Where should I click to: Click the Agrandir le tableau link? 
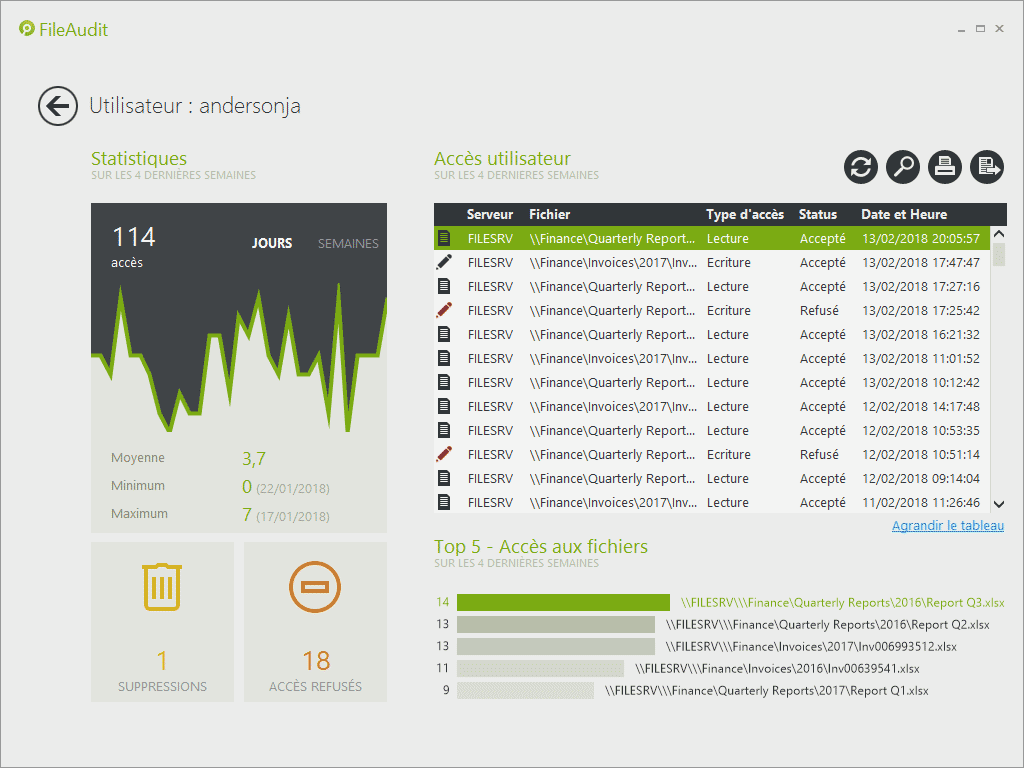(x=948, y=526)
